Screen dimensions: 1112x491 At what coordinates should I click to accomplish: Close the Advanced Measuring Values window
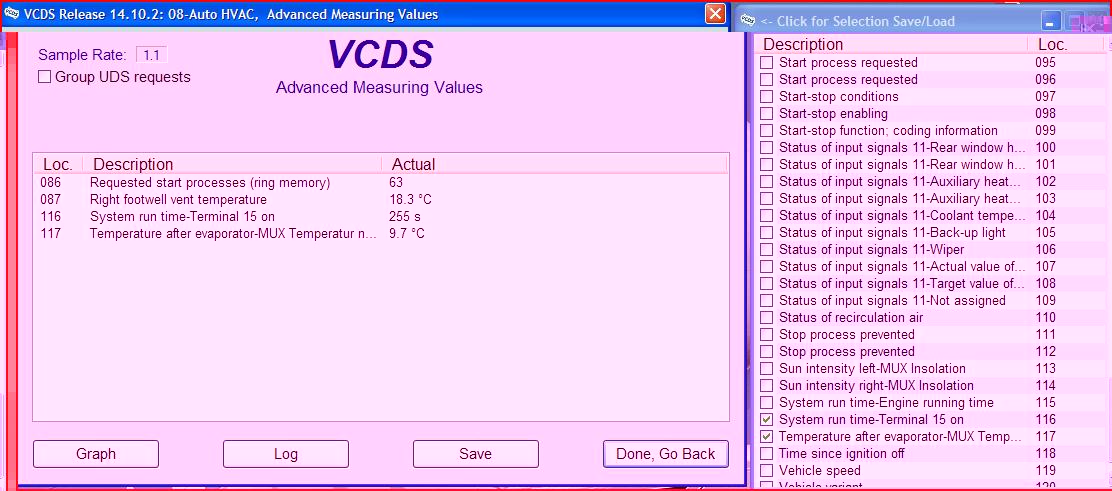(x=716, y=13)
